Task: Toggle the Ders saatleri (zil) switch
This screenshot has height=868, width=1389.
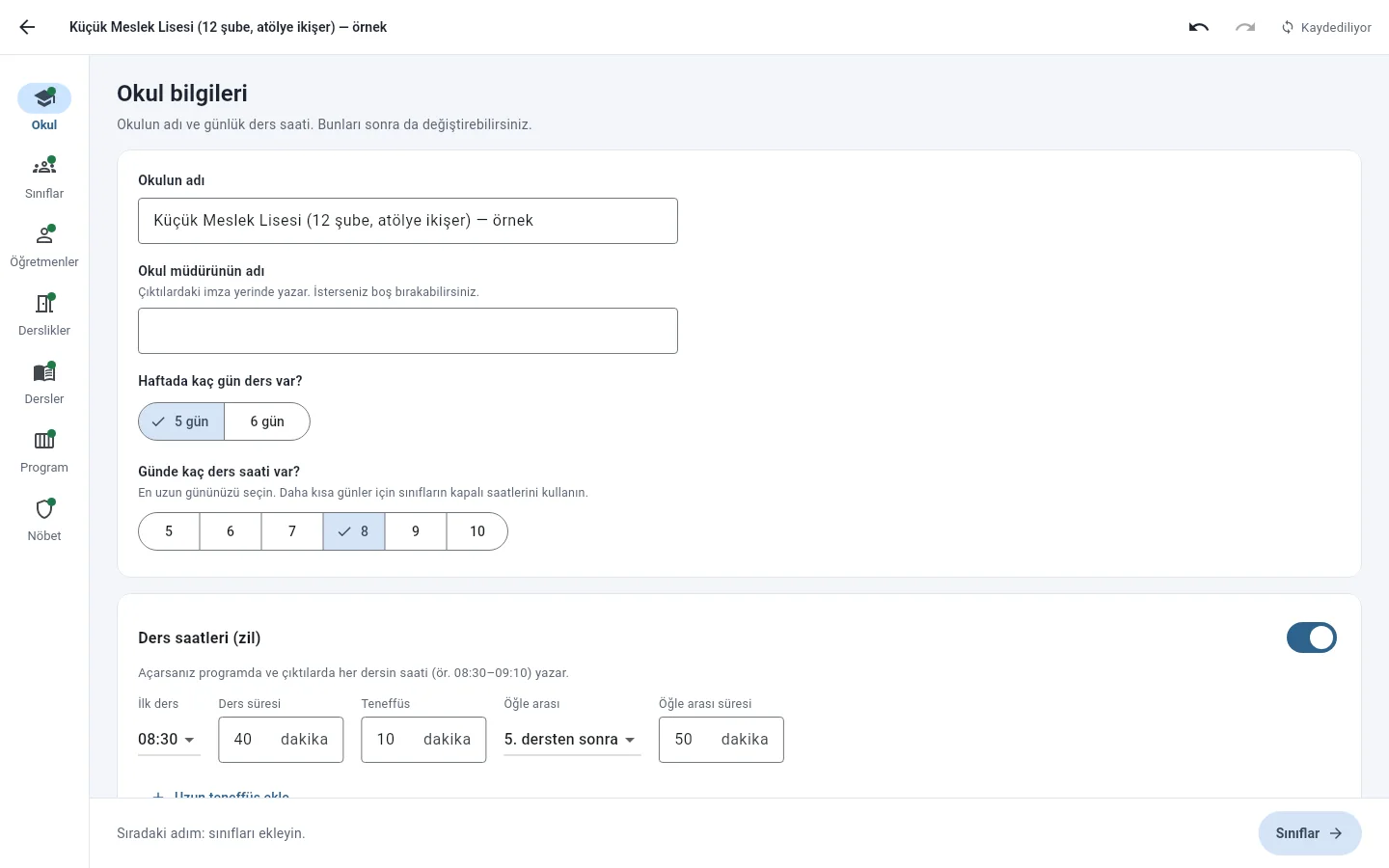Action: (1312, 637)
